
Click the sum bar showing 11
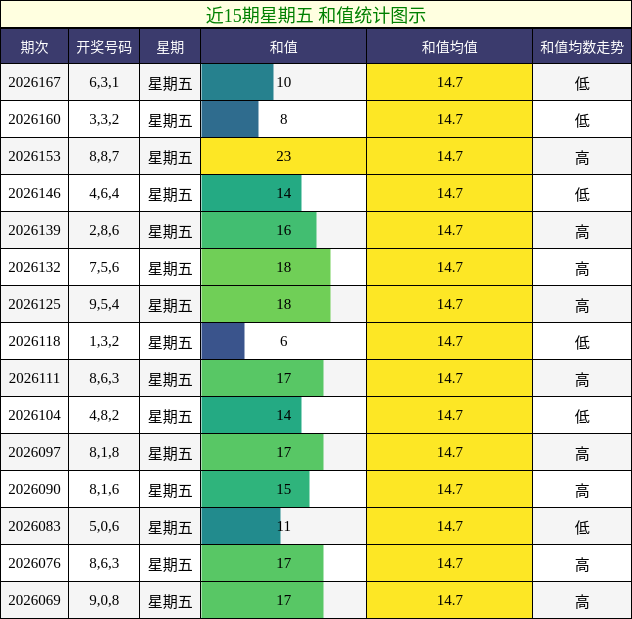(241, 526)
